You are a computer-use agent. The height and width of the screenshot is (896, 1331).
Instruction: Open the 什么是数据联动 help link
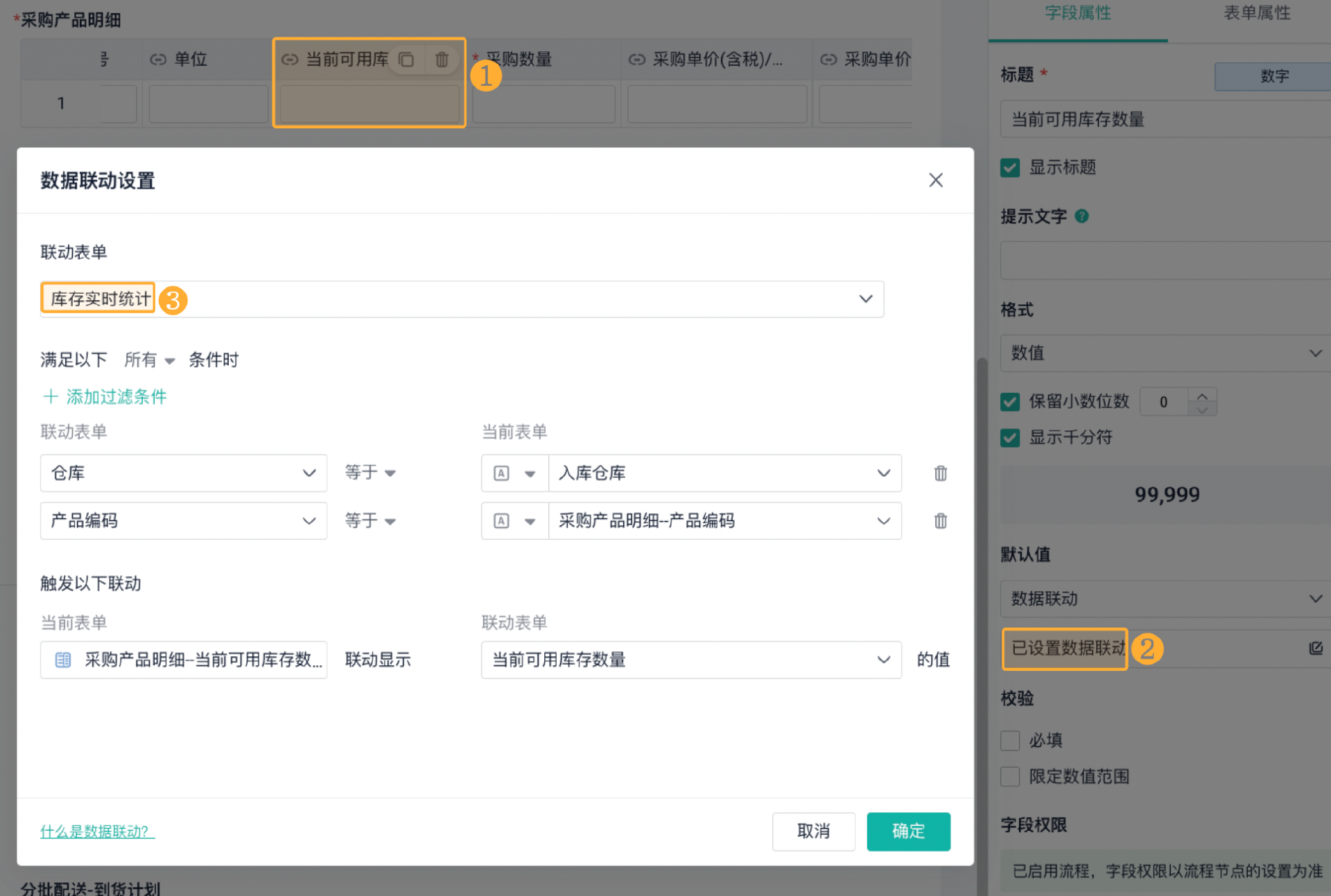click(x=97, y=831)
